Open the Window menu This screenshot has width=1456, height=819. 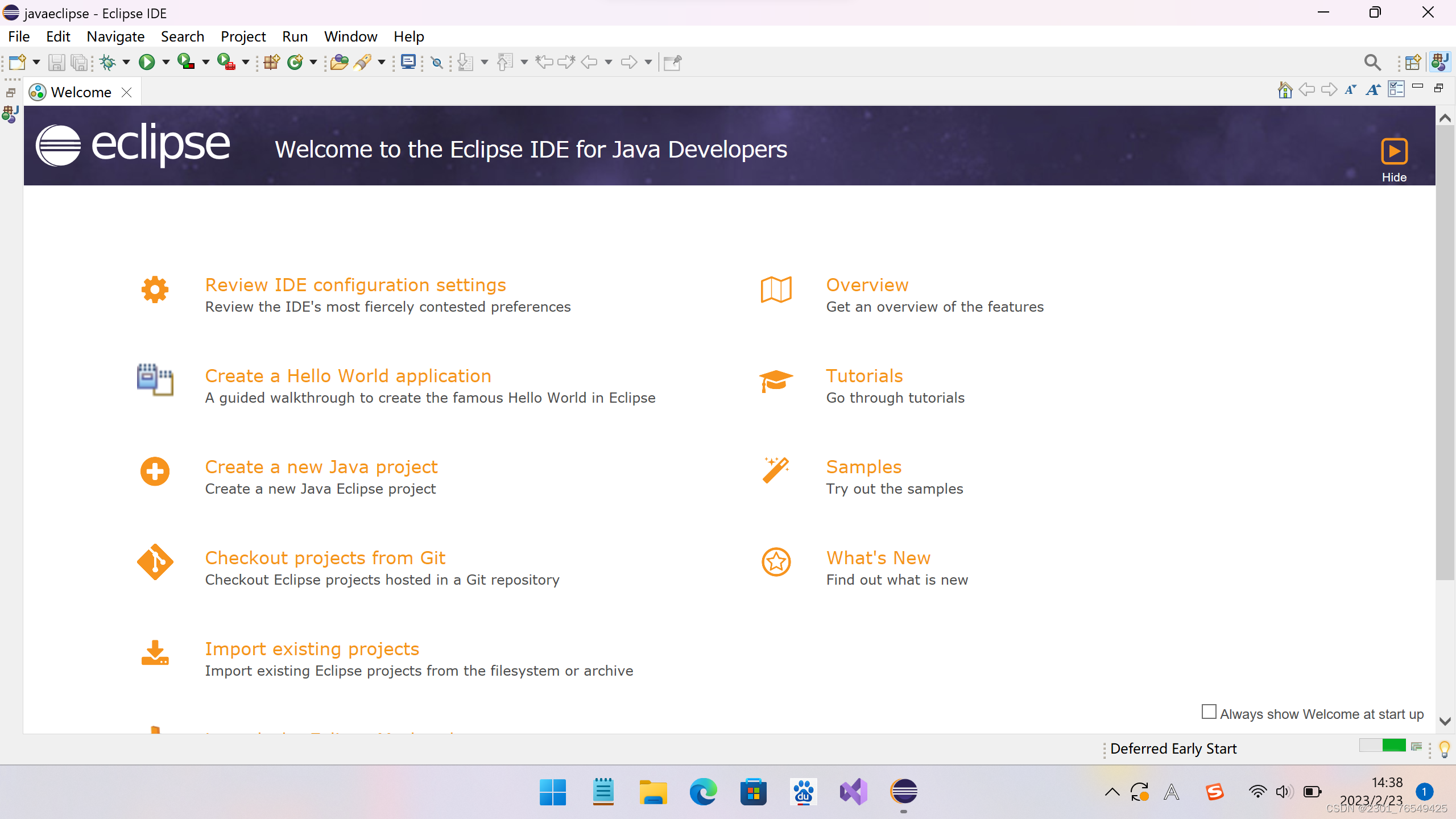coord(350,37)
